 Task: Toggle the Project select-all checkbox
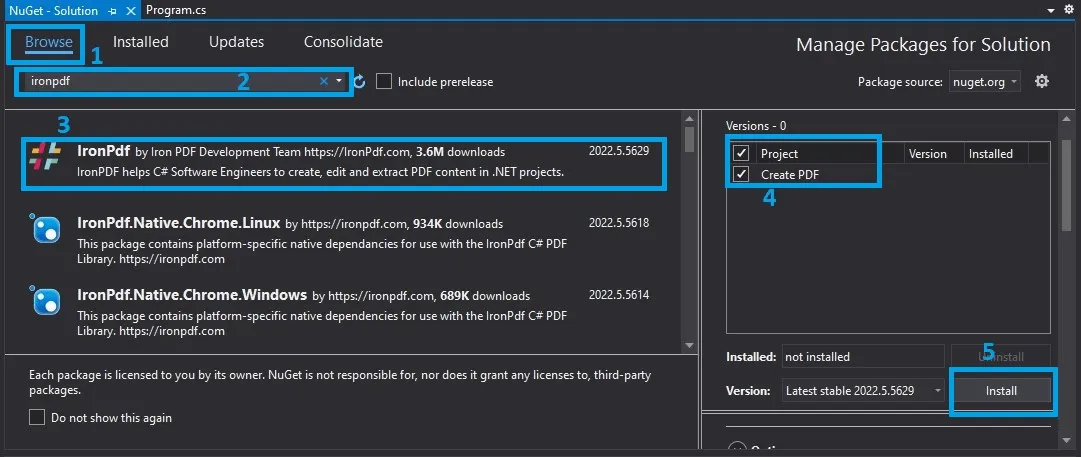click(x=741, y=153)
